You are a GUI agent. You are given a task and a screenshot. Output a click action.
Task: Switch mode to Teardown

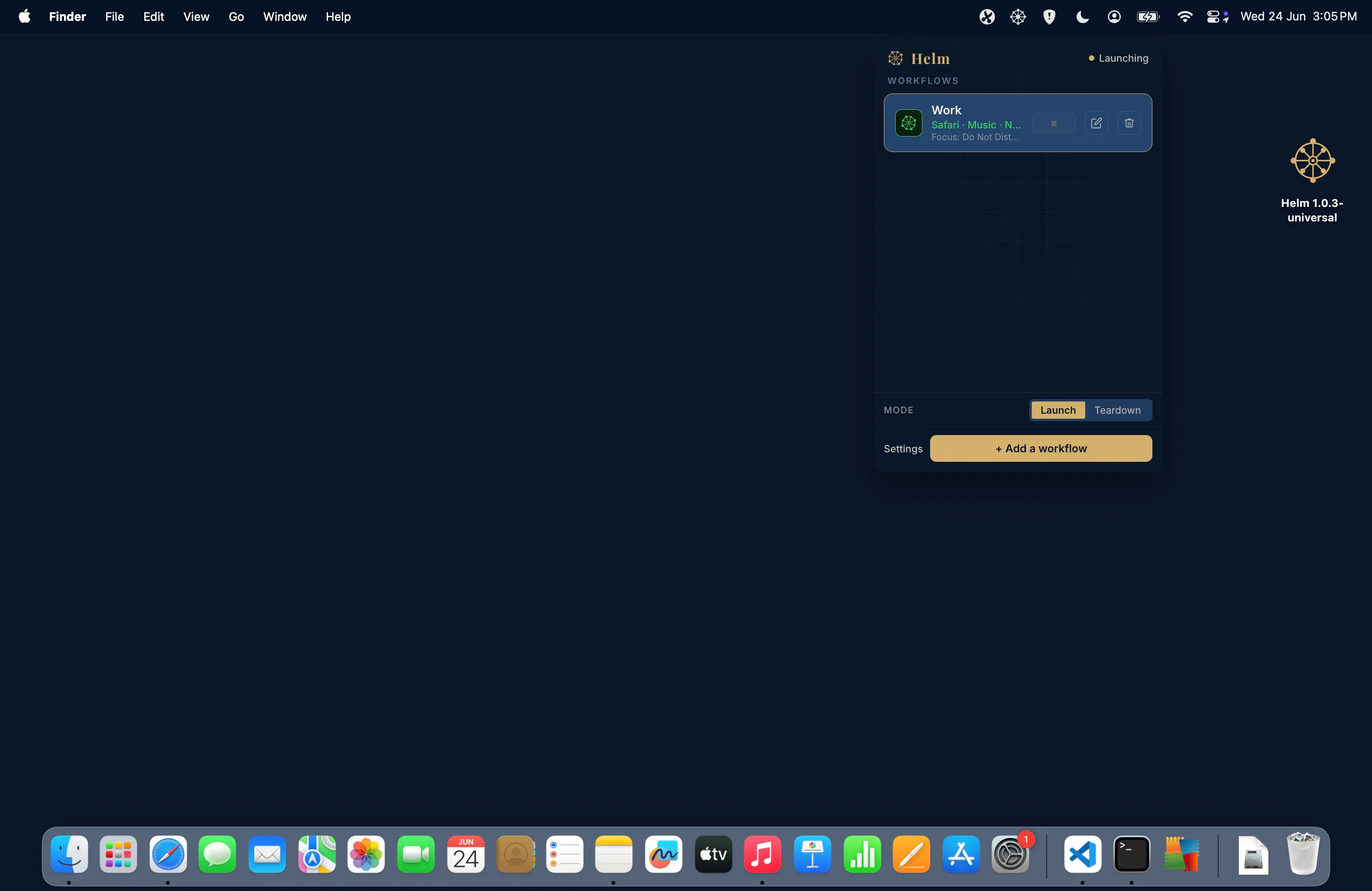pos(1117,411)
